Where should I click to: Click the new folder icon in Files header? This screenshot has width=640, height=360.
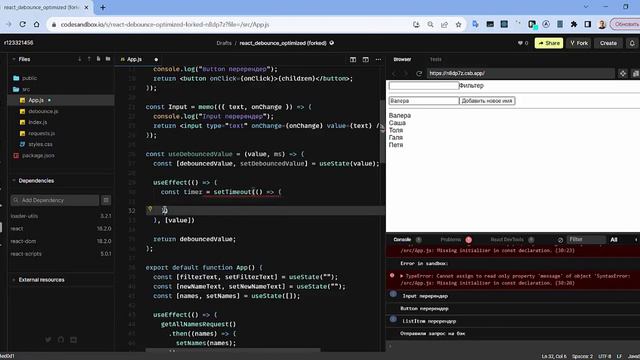coord(108,59)
